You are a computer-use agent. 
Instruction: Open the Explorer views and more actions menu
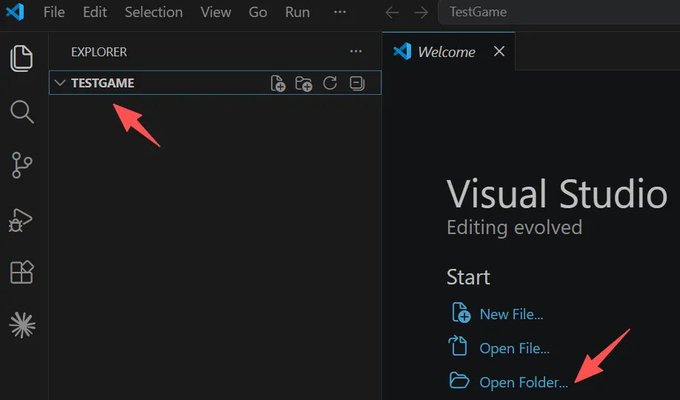click(x=356, y=51)
